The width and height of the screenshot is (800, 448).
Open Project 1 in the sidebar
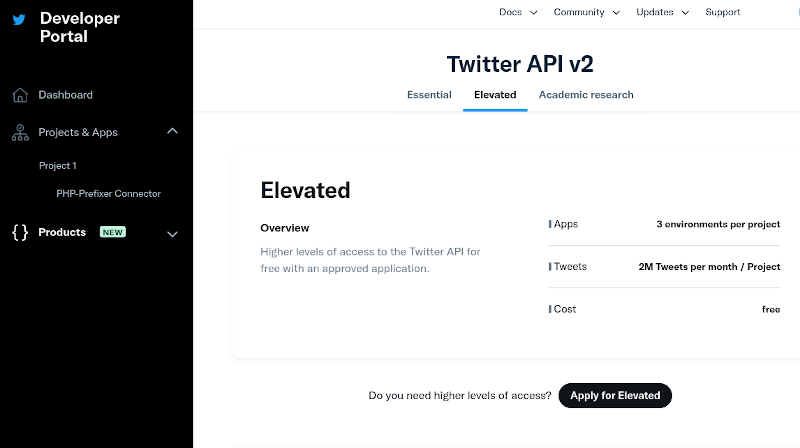coord(58,166)
